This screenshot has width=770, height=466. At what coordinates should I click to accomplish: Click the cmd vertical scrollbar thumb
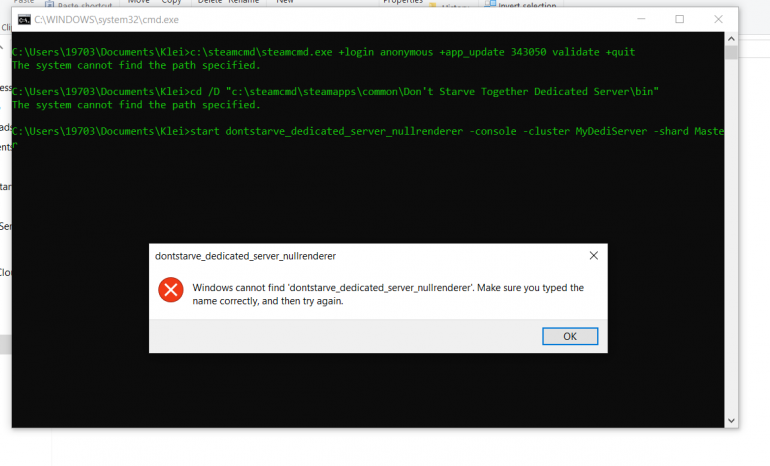click(731, 52)
